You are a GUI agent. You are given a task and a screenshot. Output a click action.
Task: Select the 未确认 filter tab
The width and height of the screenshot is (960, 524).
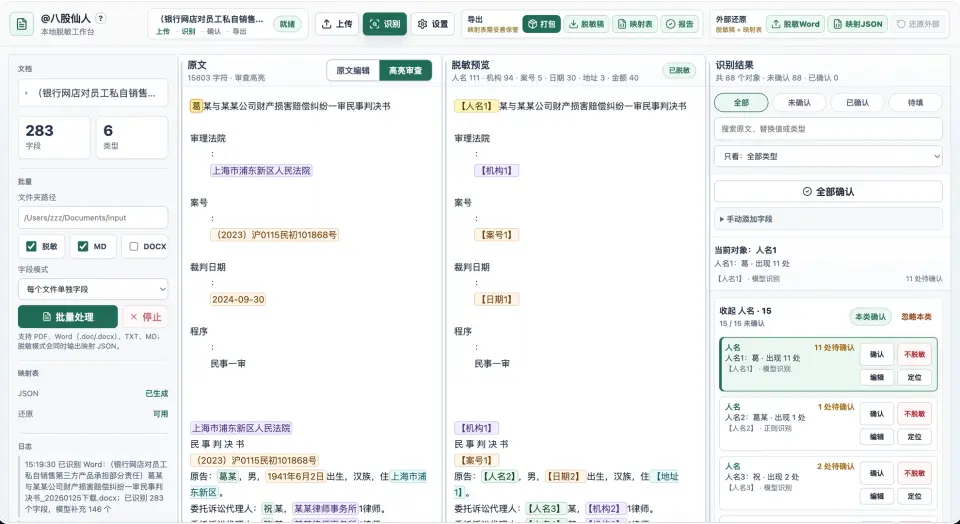tap(799, 102)
